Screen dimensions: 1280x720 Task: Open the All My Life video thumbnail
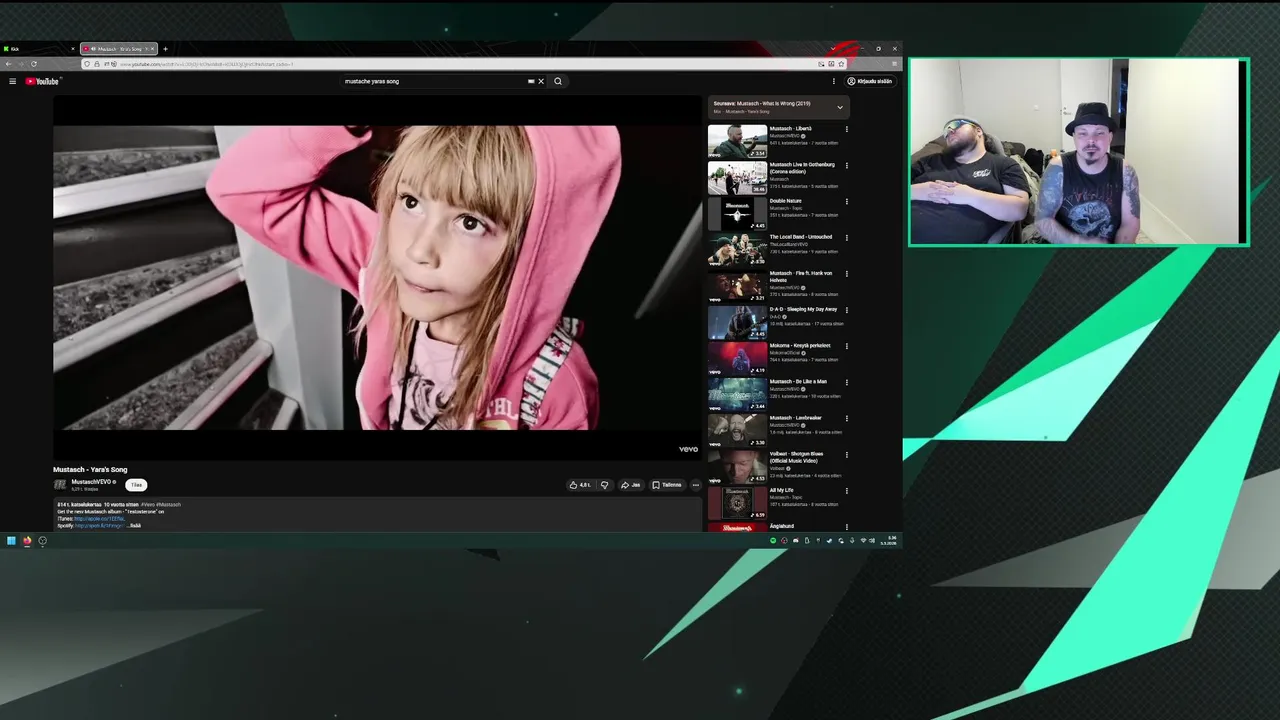click(x=737, y=502)
